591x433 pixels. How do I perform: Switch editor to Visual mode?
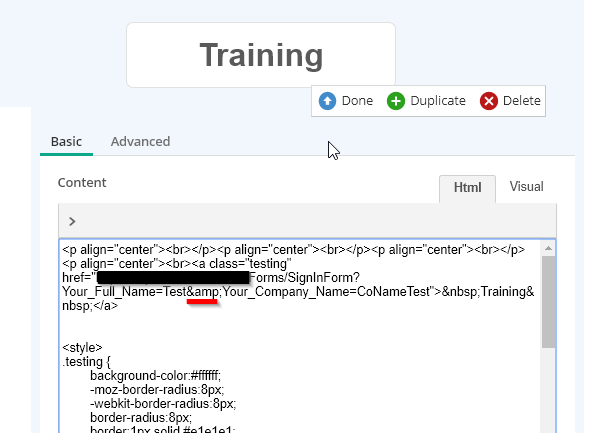[x=526, y=187]
